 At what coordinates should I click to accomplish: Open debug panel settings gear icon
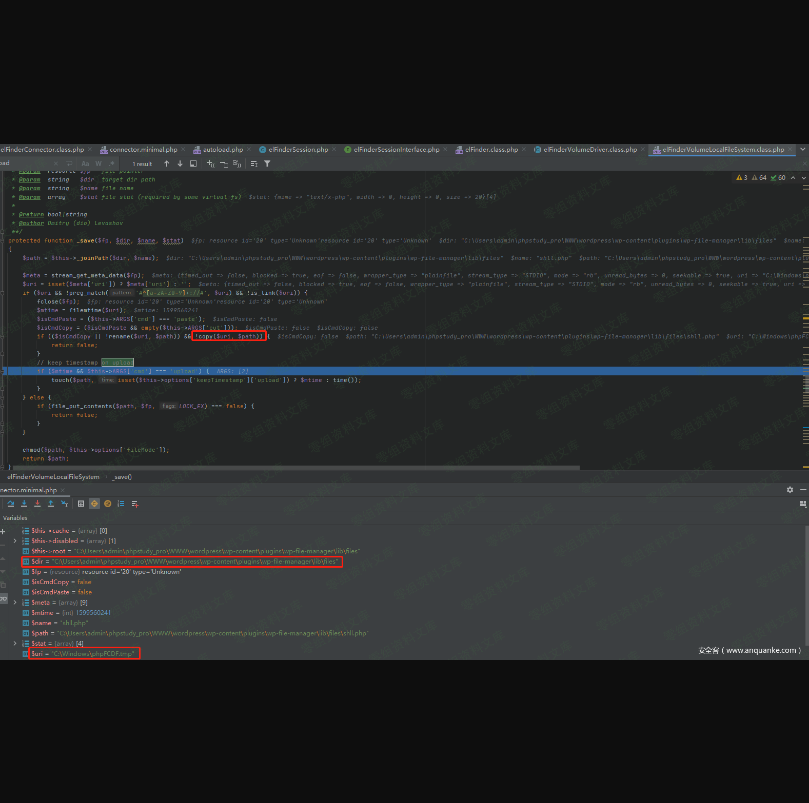tap(789, 490)
